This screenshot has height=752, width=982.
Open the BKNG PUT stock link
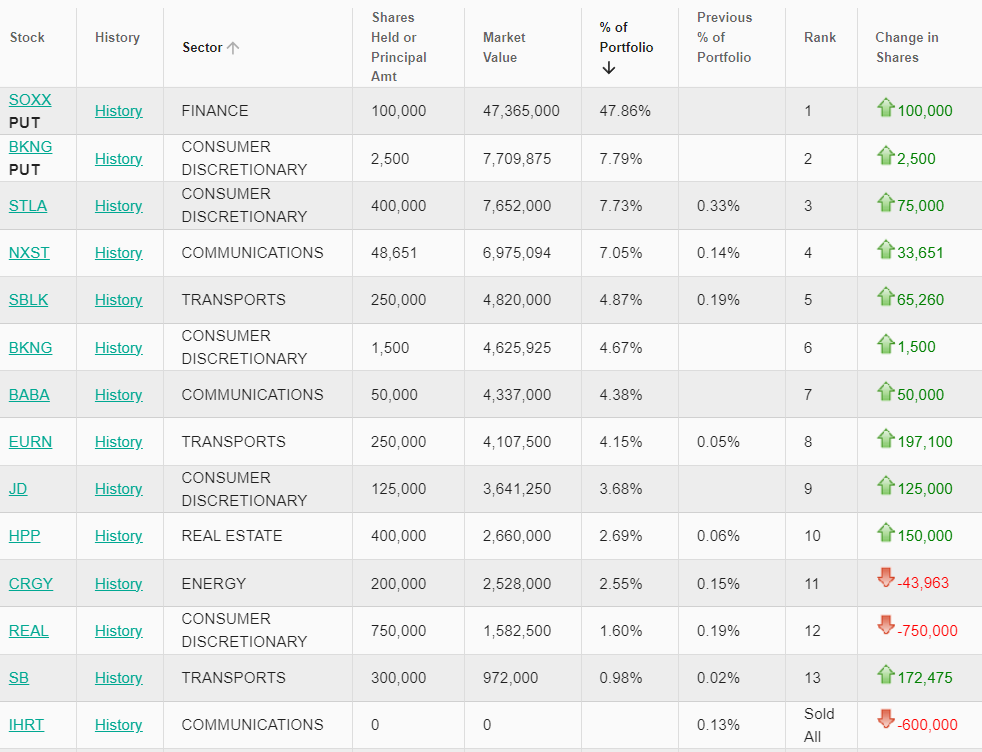click(x=30, y=147)
